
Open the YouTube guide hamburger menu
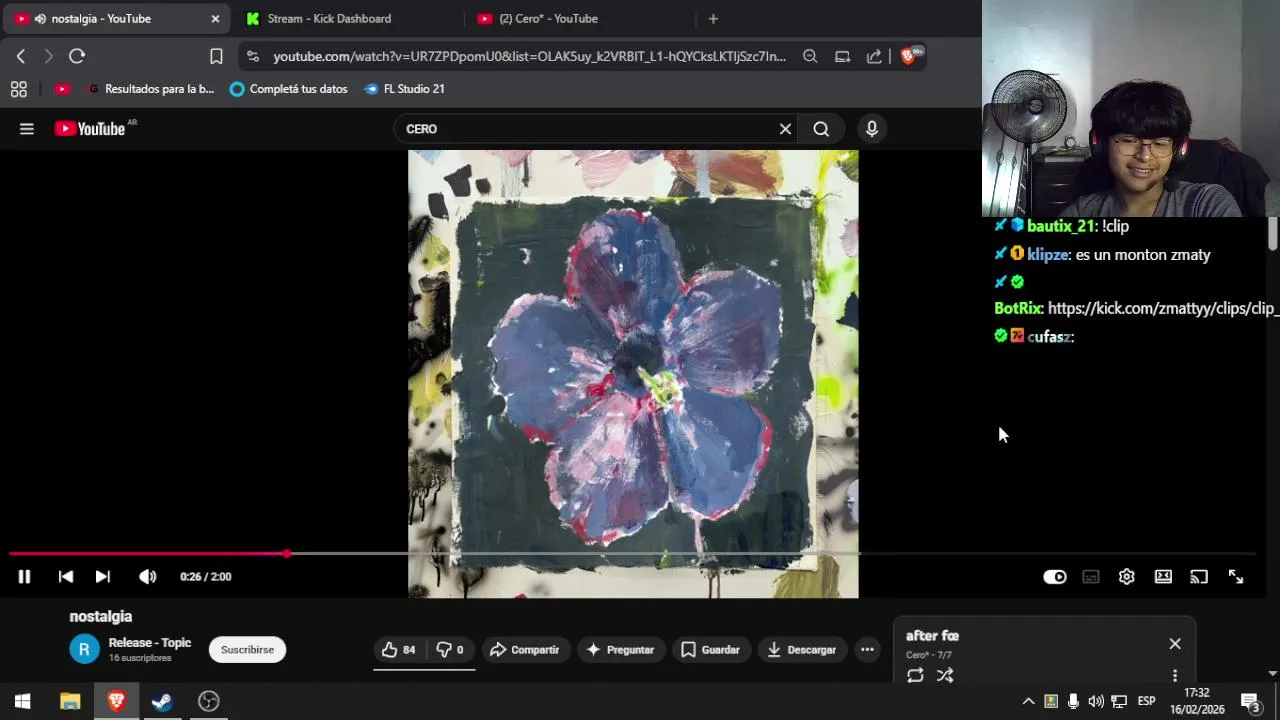pyautogui.click(x=27, y=129)
